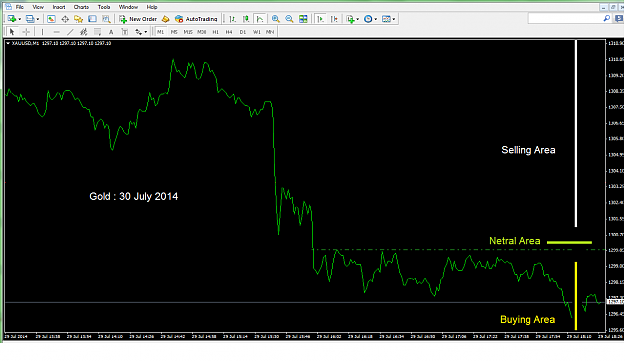This screenshot has width=625, height=361.
Task: Select the 'Buying Area' yellow text label
Action: (527, 320)
